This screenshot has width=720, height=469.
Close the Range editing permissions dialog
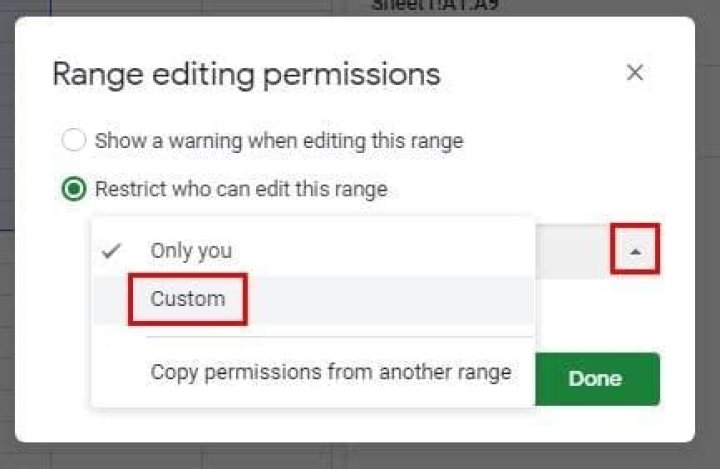[x=634, y=73]
